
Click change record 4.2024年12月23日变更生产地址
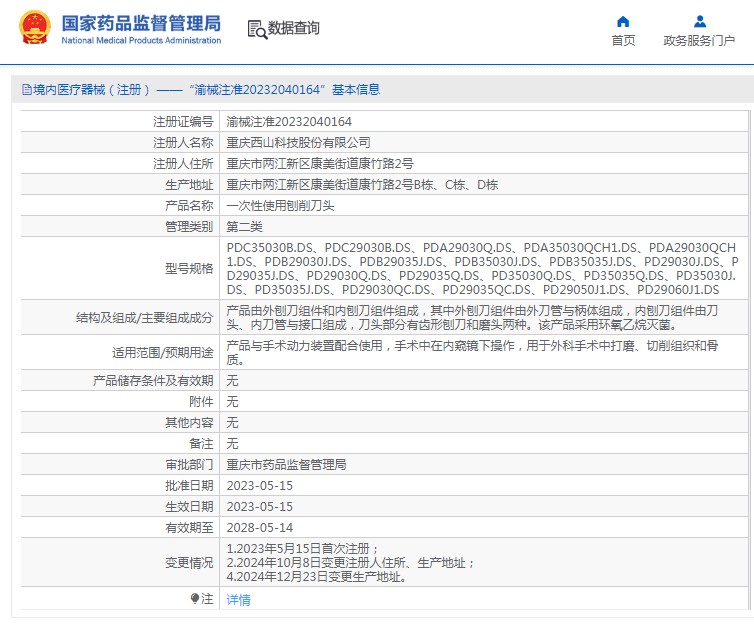pyautogui.click(x=316, y=577)
